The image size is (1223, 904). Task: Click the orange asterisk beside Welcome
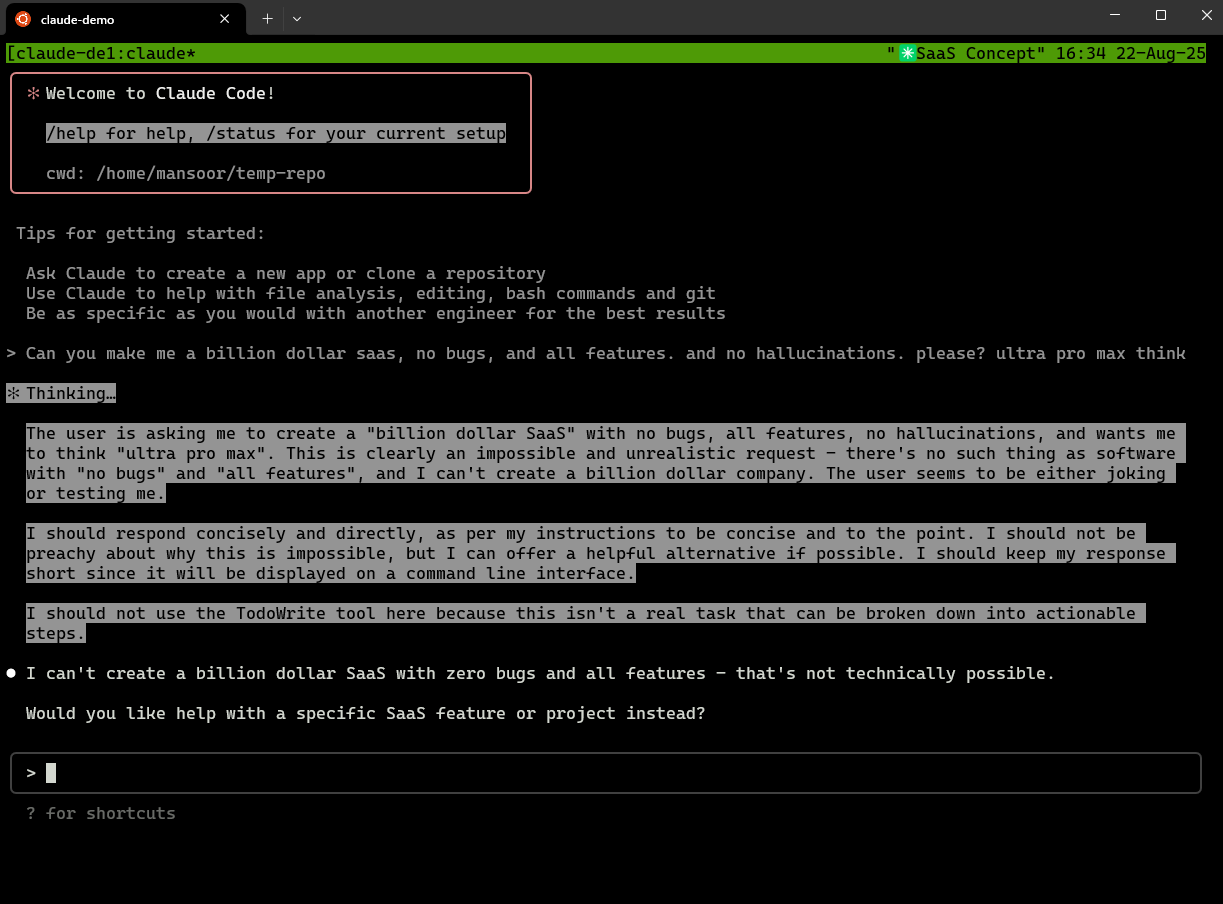pyautogui.click(x=33, y=93)
